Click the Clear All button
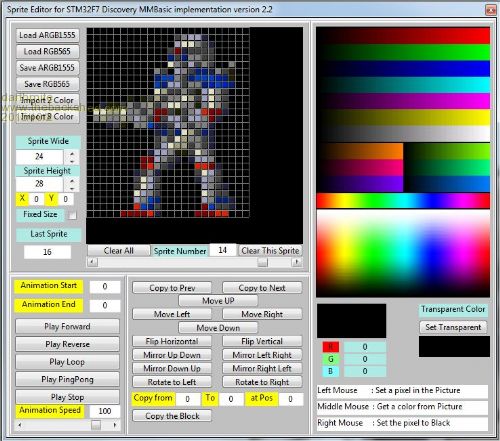500x441 pixels. click(119, 251)
